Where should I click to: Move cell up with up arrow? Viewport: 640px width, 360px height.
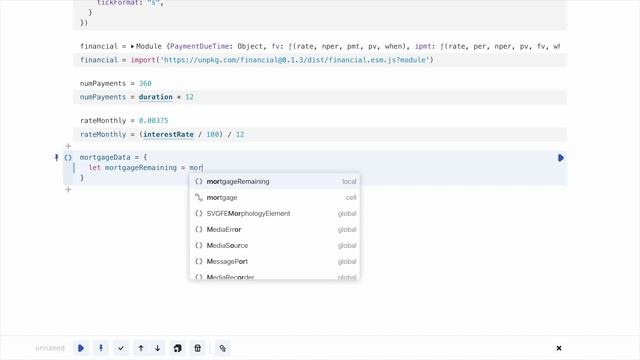141,348
